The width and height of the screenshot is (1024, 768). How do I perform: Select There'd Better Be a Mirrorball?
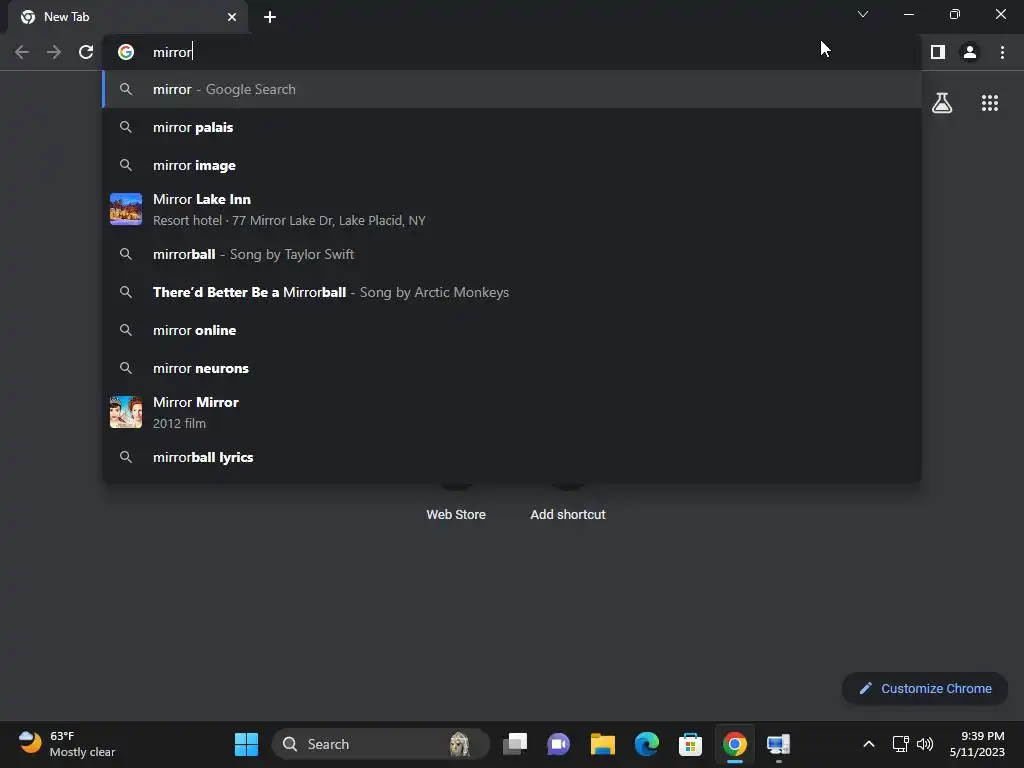coord(512,292)
